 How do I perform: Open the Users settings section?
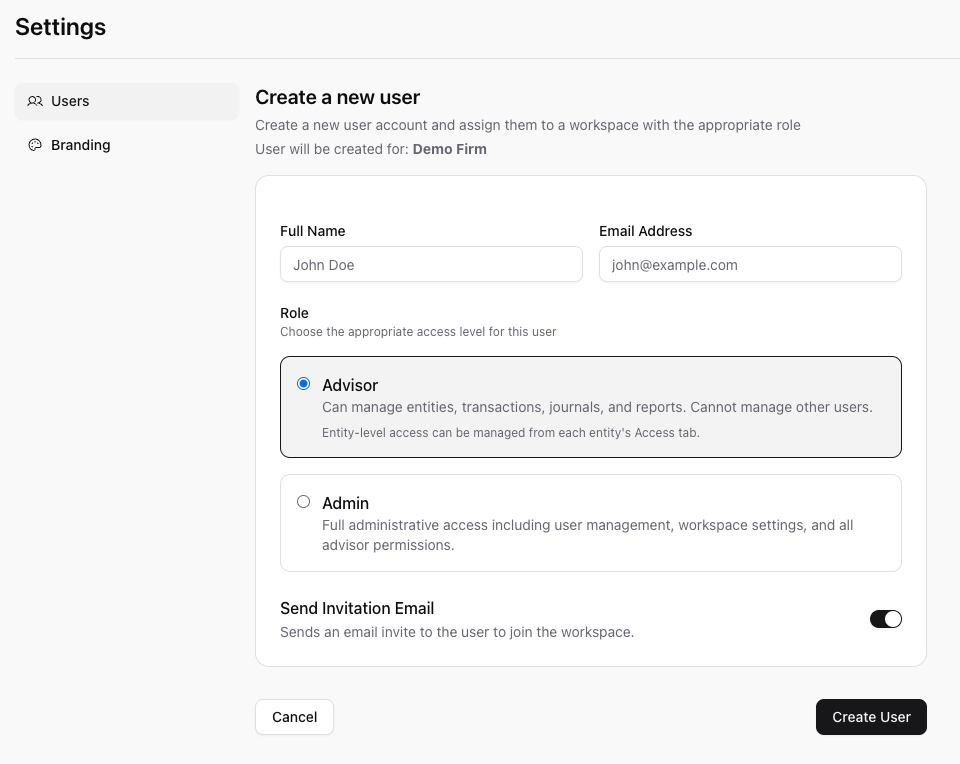[x=70, y=101]
